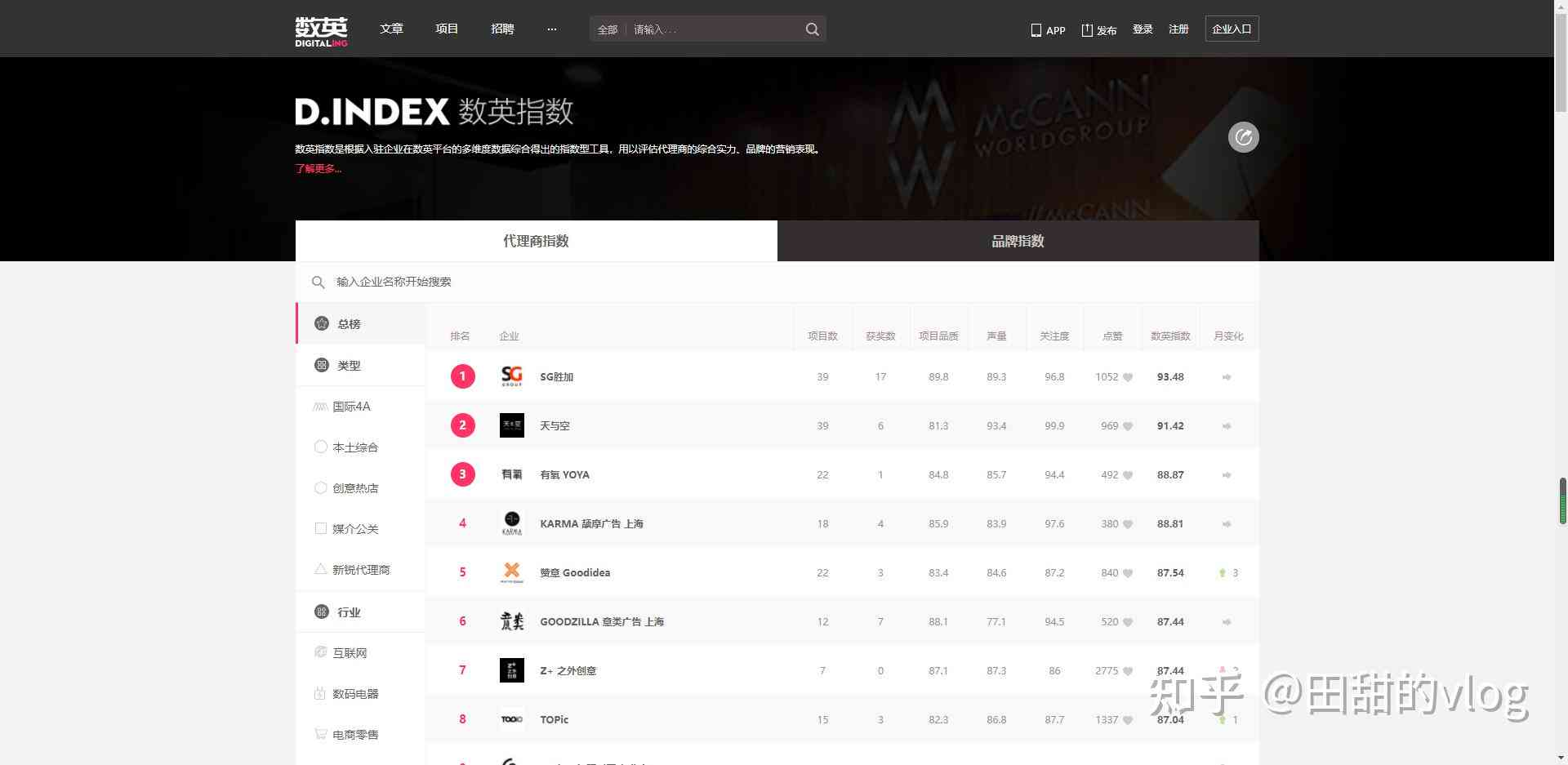Open the 天与空 company name
Screen dimensions: 1568x765
(555, 425)
